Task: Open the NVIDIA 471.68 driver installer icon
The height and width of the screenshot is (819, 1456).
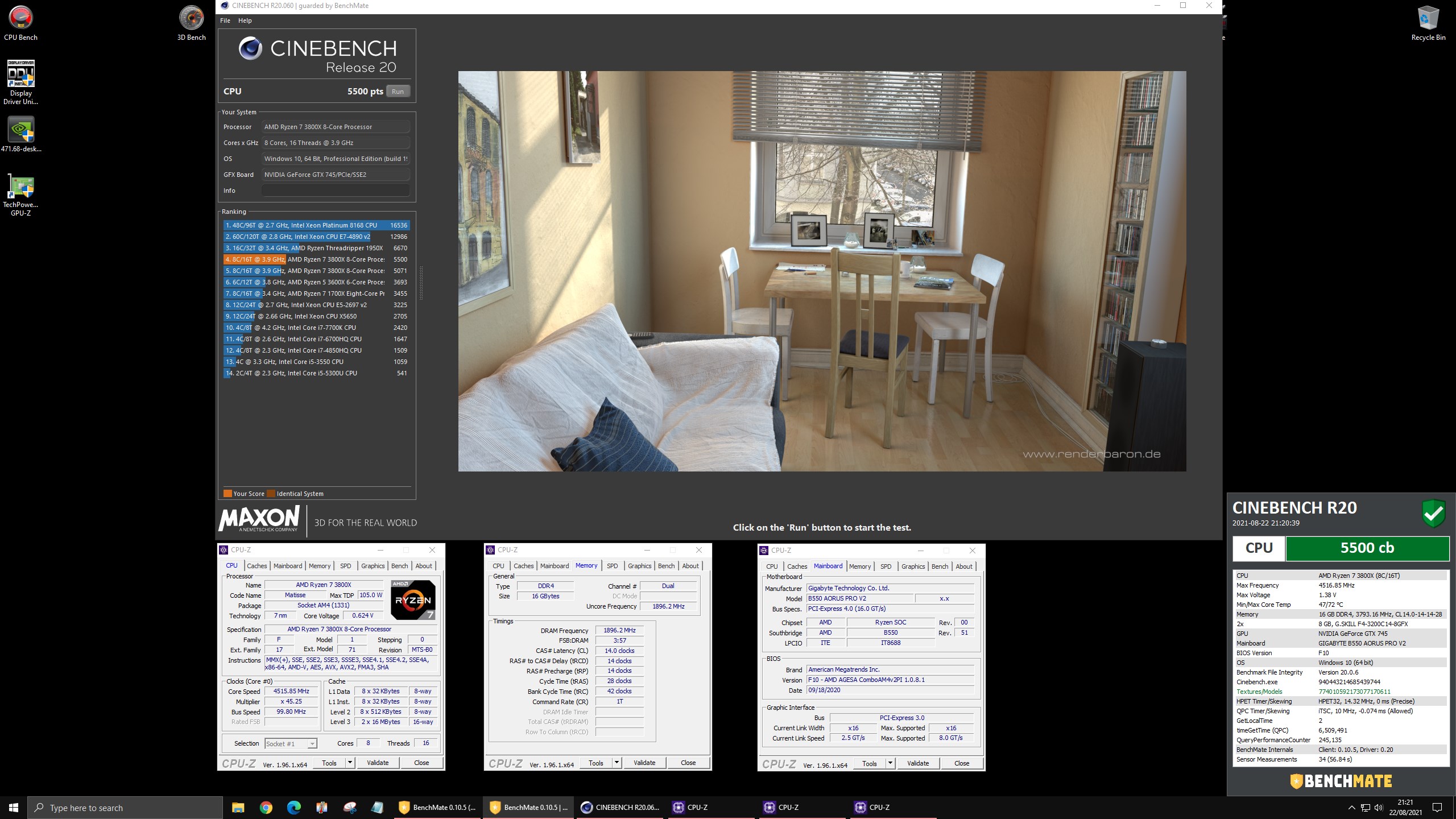Action: 21,134
